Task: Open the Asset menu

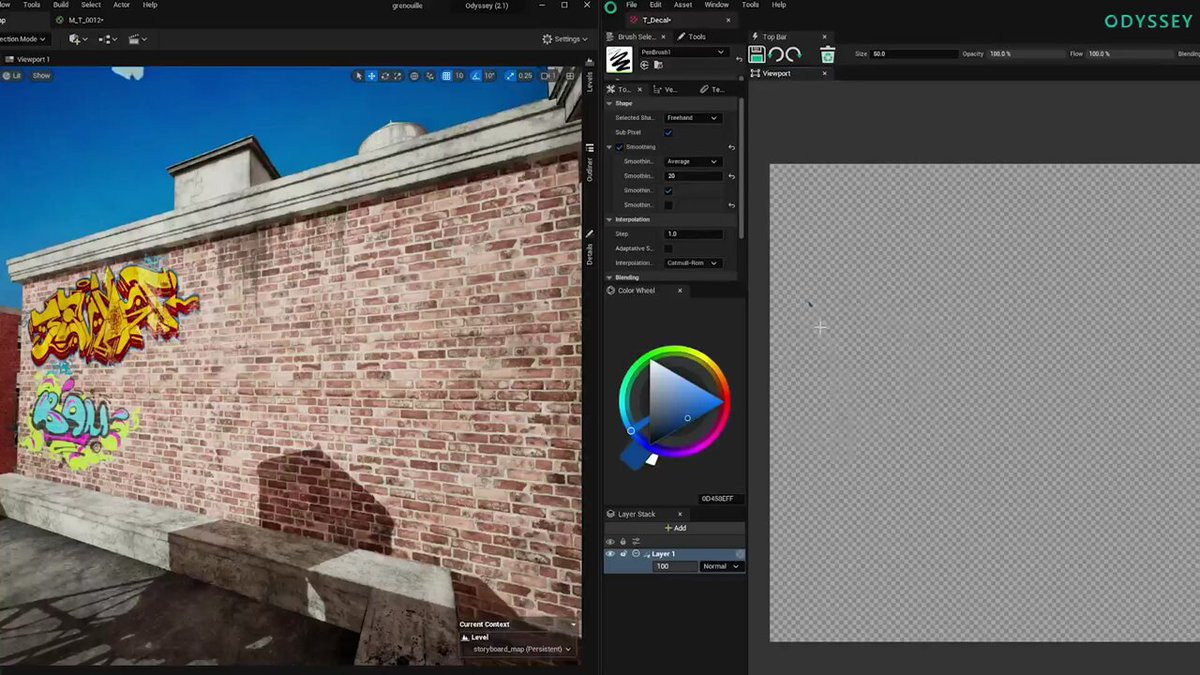Action: pos(683,5)
